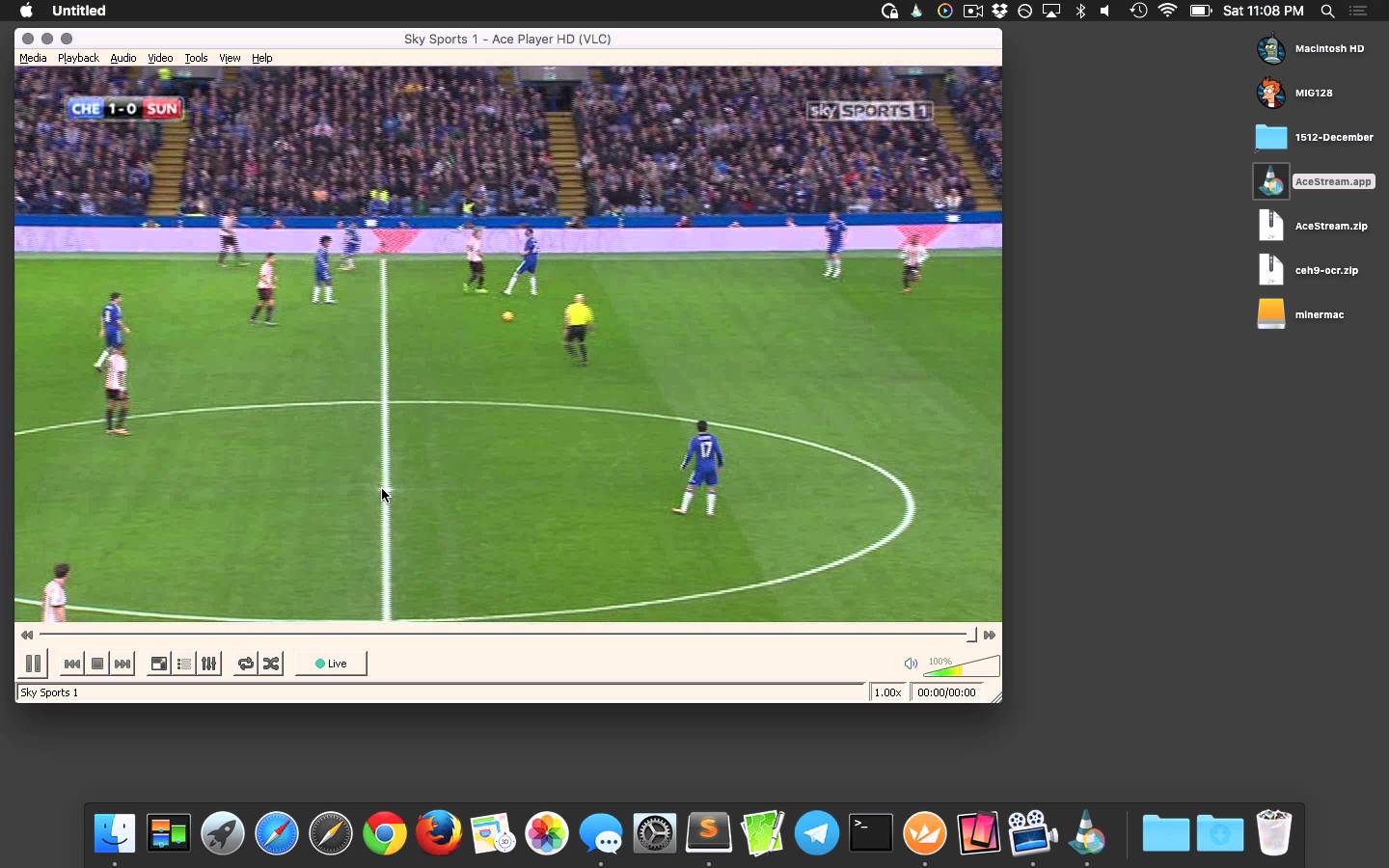Click the Live button
Image resolution: width=1389 pixels, height=868 pixels.
pos(331,664)
